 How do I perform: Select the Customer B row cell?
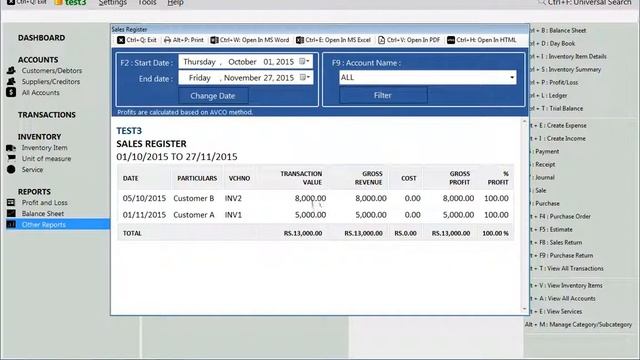click(x=193, y=198)
